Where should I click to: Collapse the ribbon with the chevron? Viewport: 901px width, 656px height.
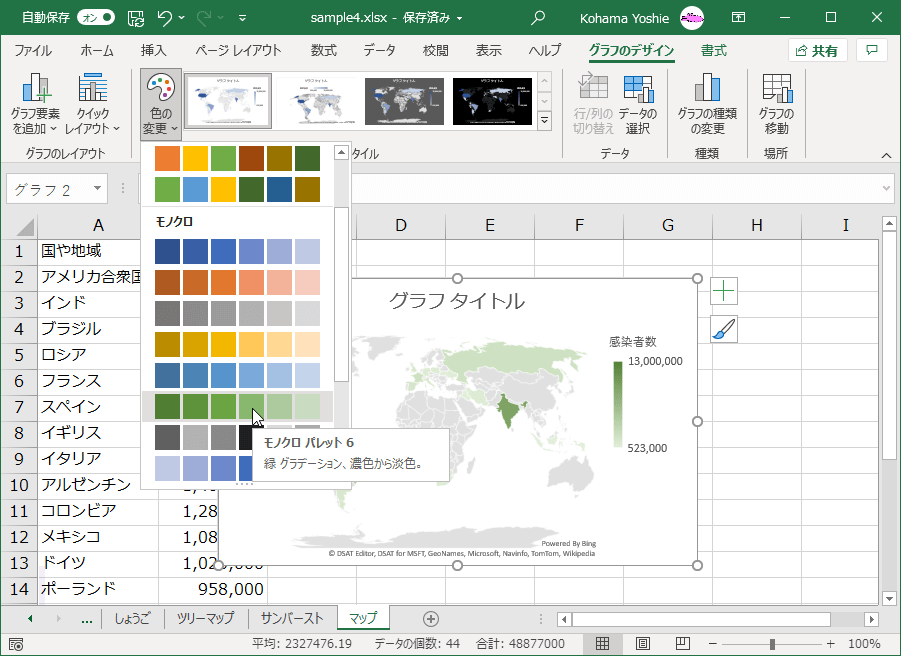coord(885,155)
